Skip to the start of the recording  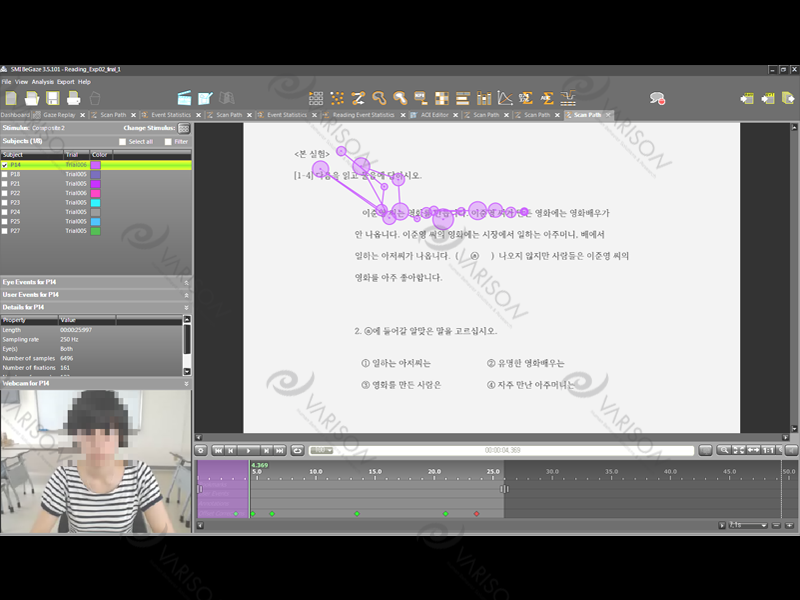coord(218,451)
